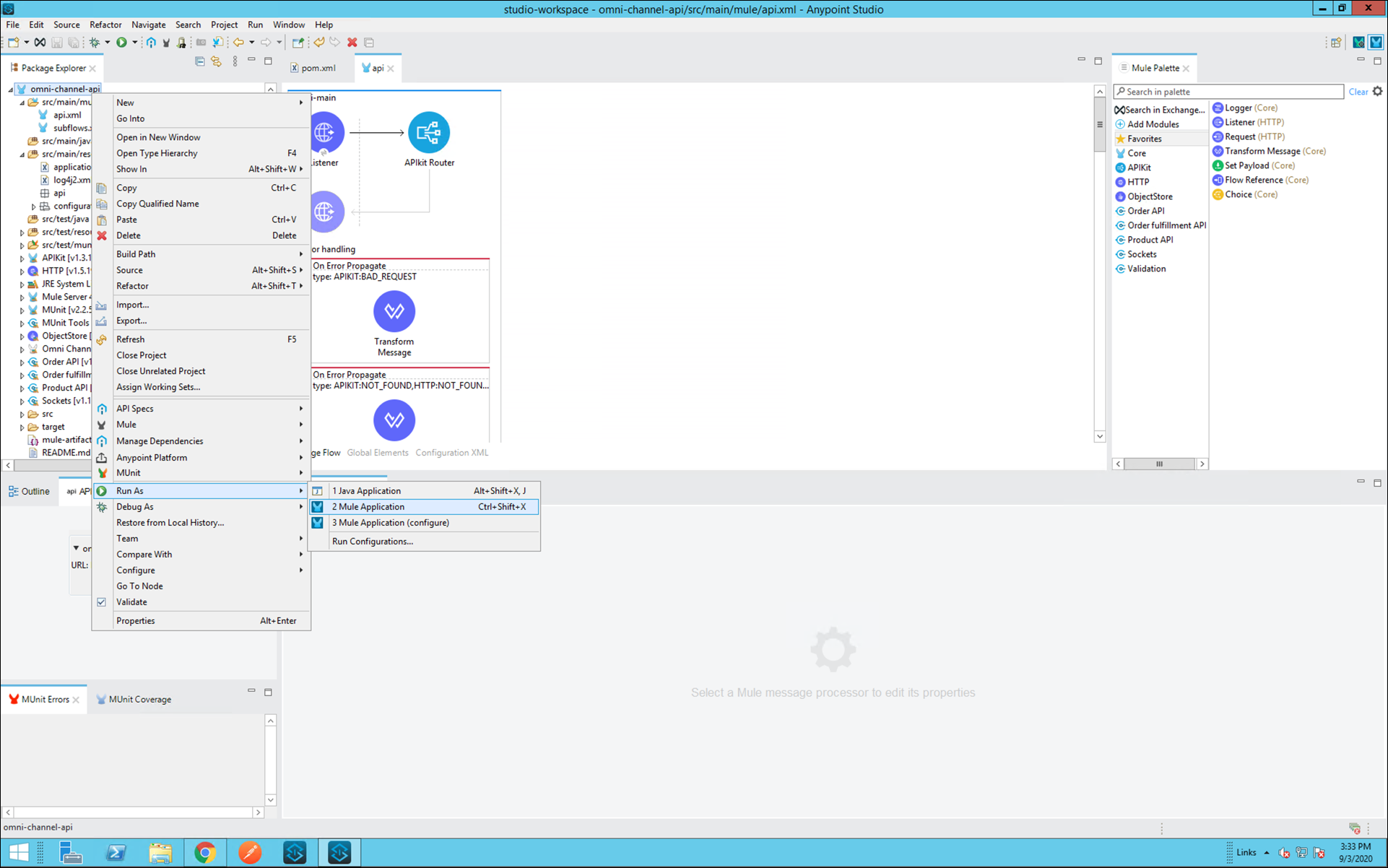
Task: Select Choice (Core) in palette
Action: 1245,194
